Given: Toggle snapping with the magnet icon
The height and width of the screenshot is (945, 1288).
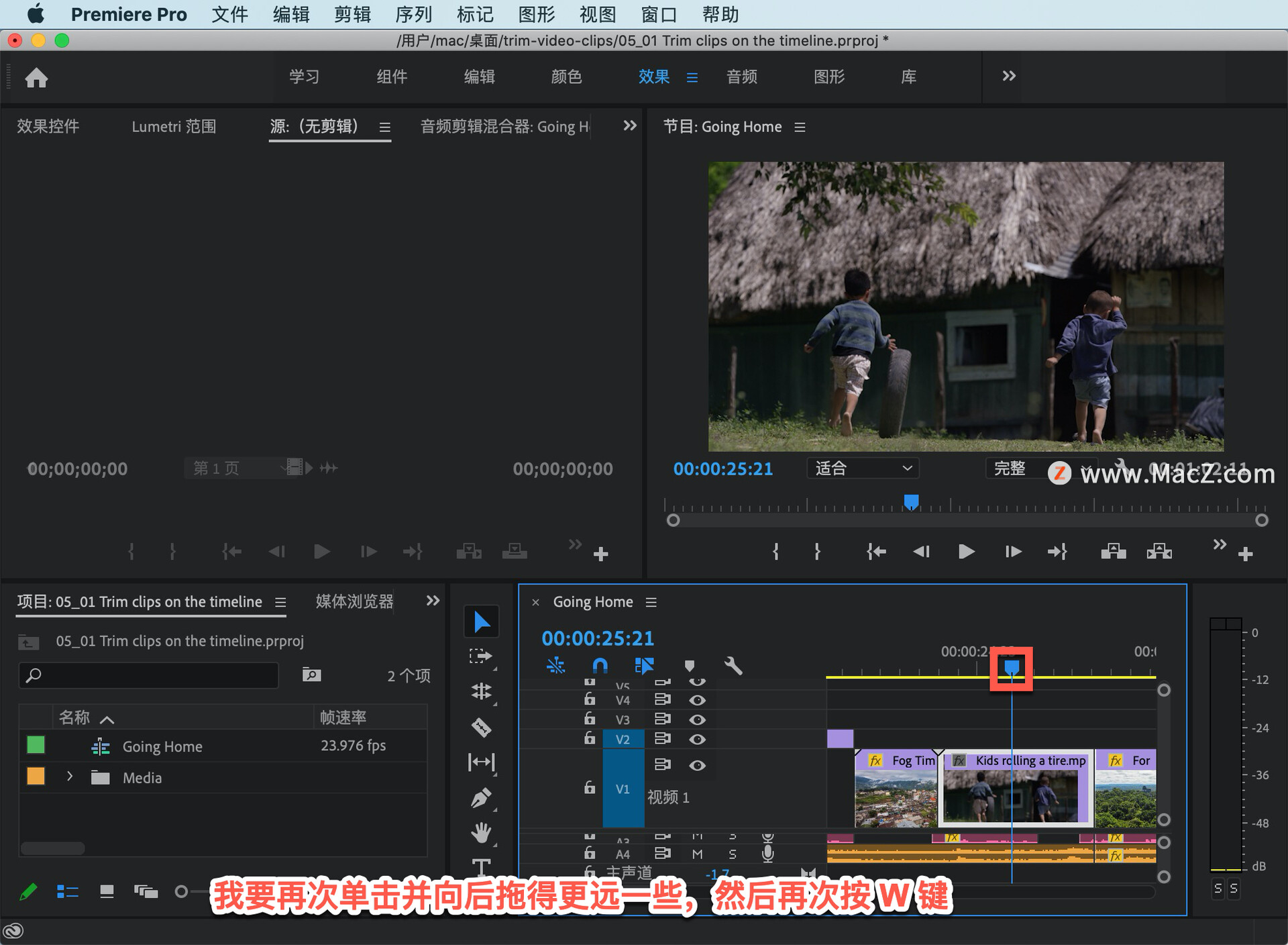Looking at the screenshot, I should (x=599, y=666).
